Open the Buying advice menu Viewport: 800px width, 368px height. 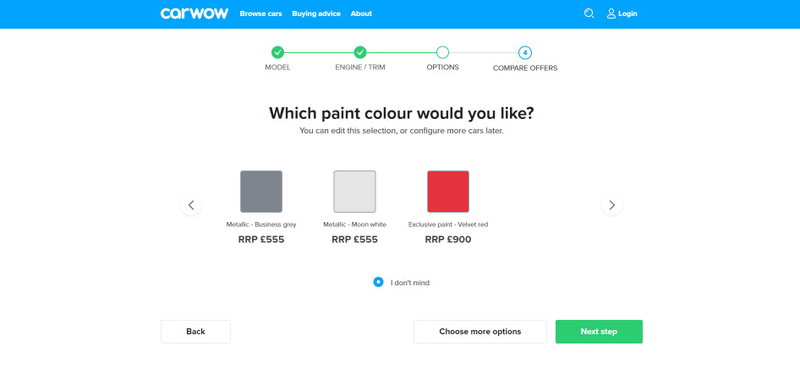pos(316,14)
